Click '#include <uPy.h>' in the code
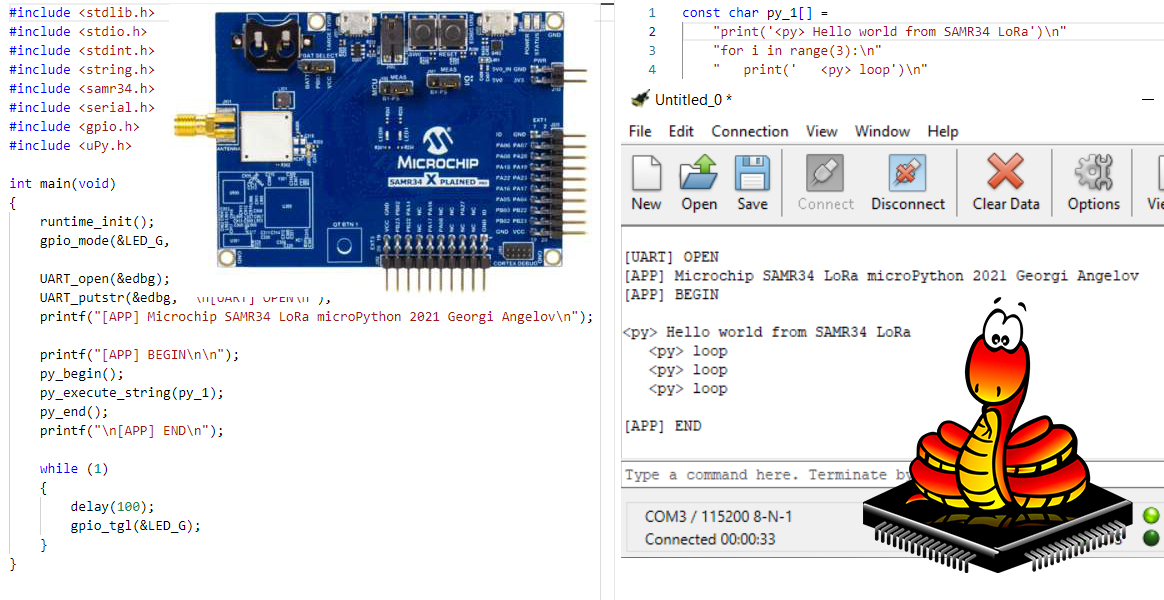Screen dimensions: 1164x600 70,146
